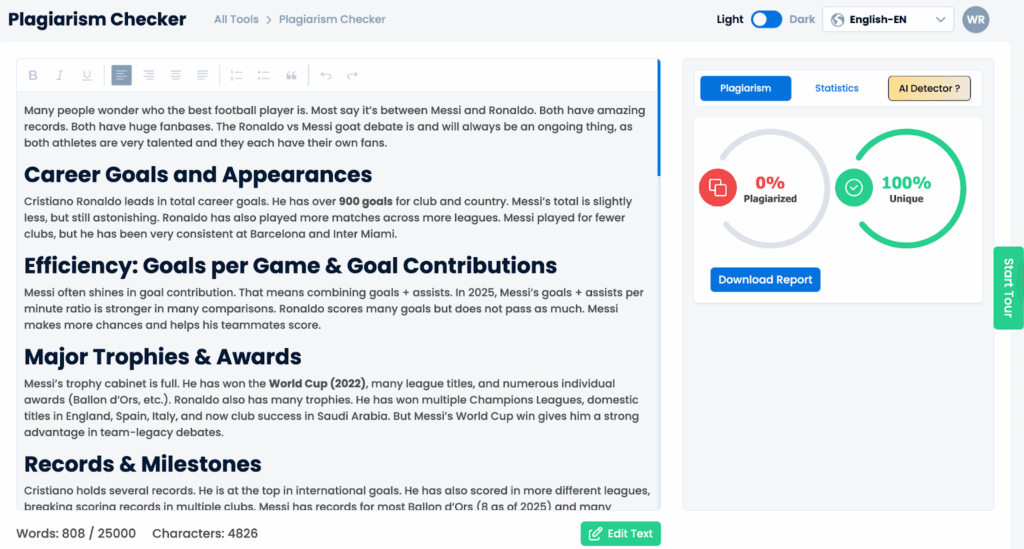Click the Start Tour side button
This screenshot has height=549, width=1024.
(x=1008, y=288)
